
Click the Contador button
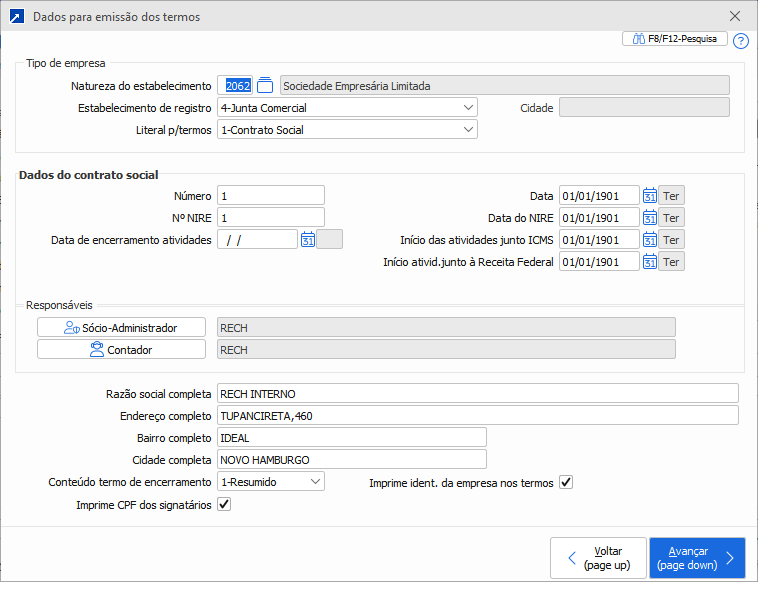pyautogui.click(x=121, y=349)
